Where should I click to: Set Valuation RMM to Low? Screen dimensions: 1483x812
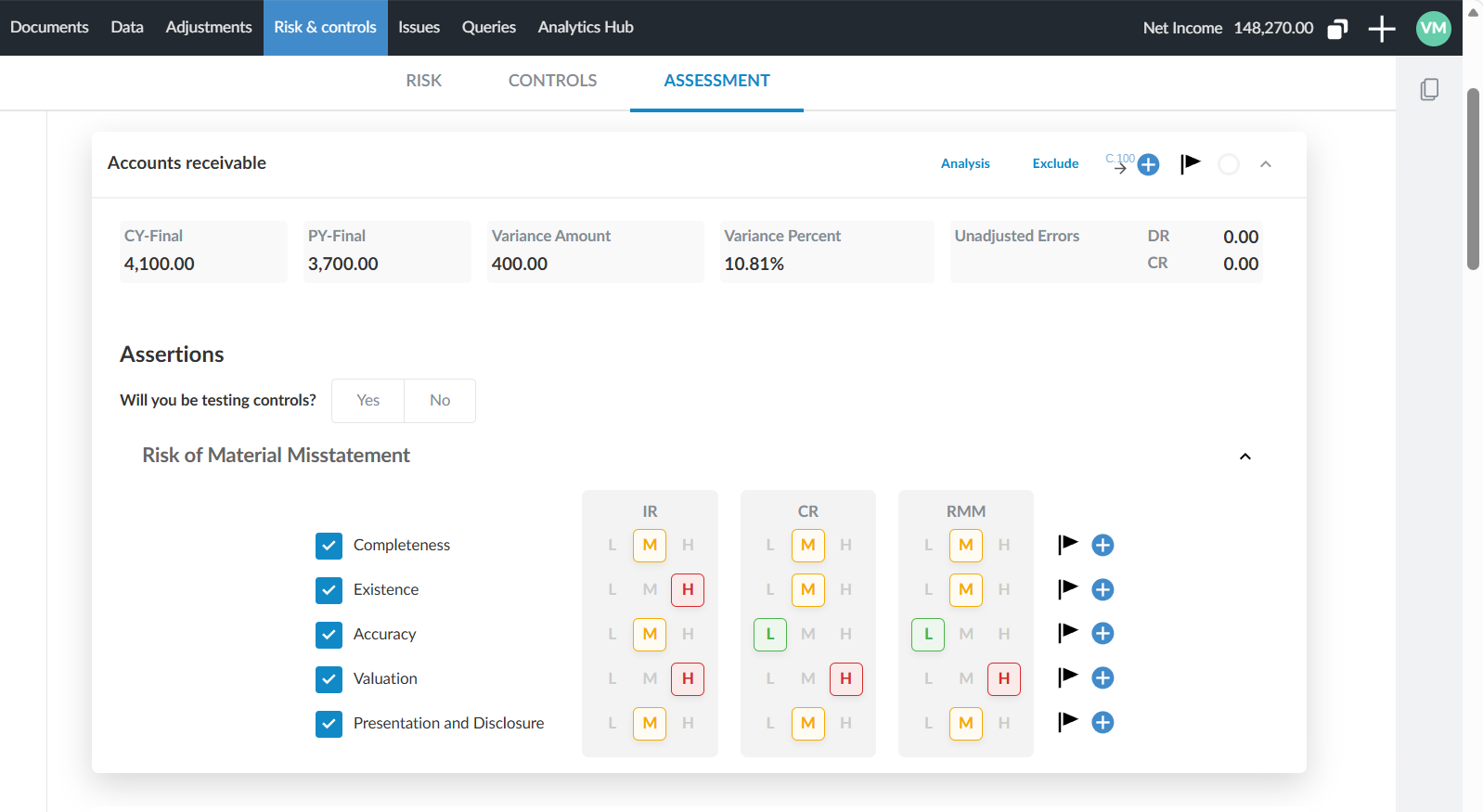tap(928, 679)
